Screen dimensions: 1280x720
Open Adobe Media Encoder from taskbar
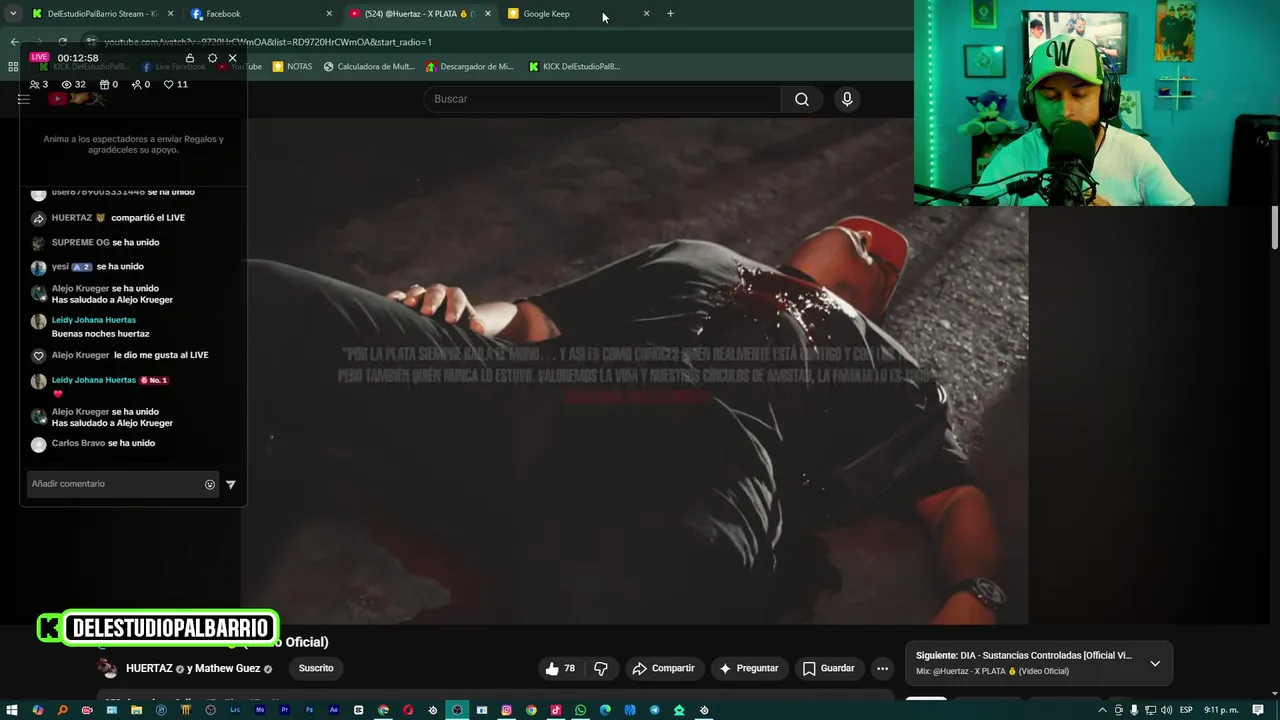coord(260,710)
